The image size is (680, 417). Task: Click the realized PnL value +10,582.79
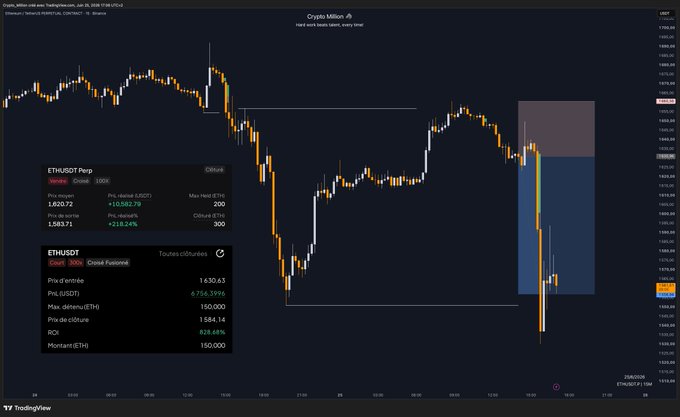(124, 204)
